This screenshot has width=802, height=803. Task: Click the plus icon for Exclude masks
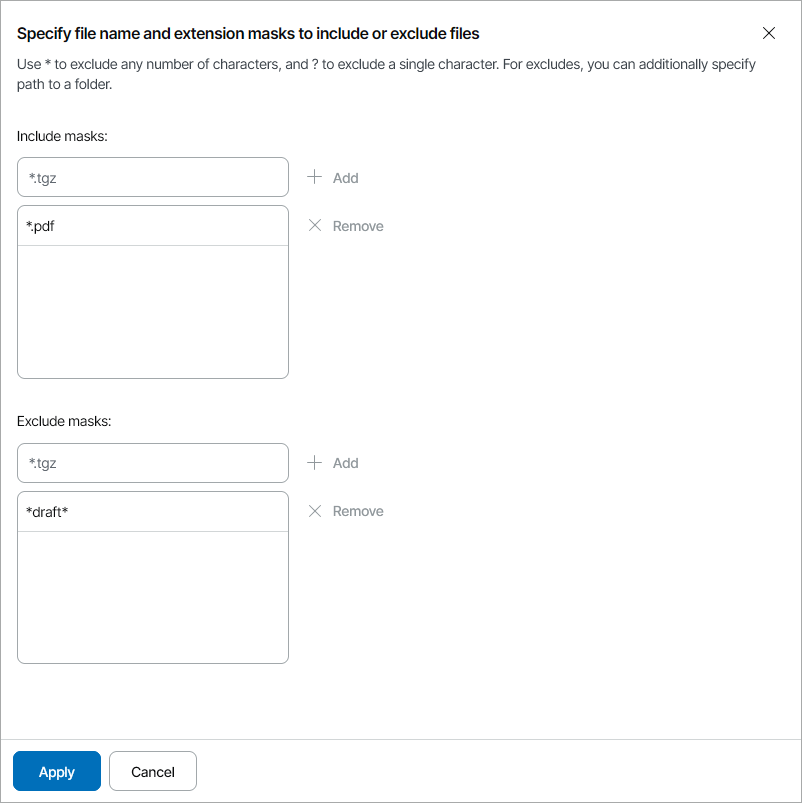[x=315, y=463]
